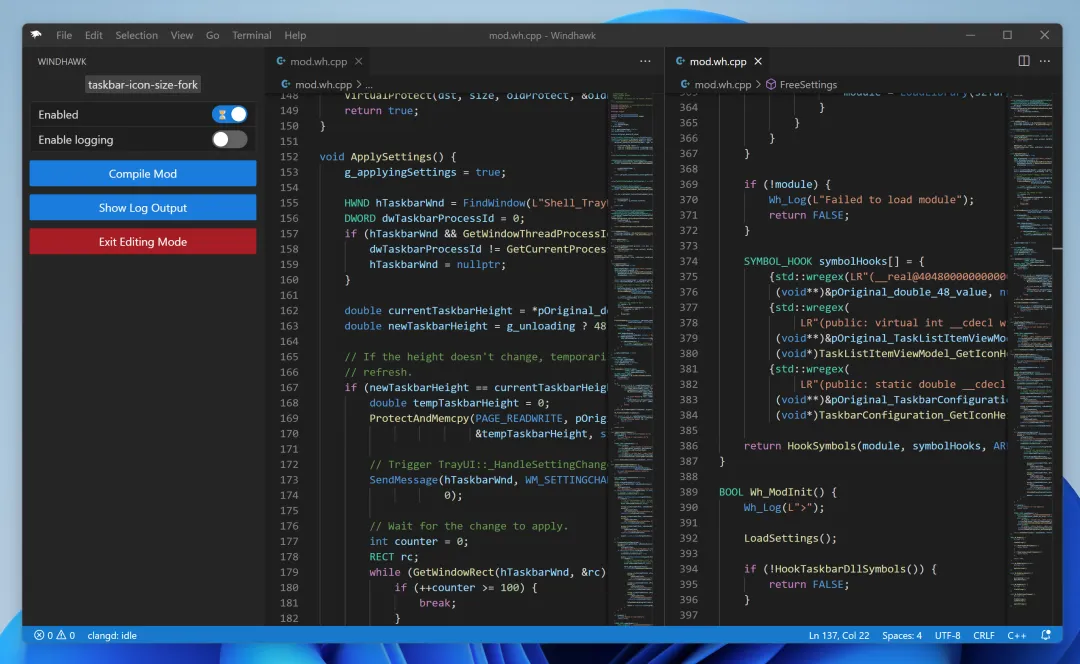
Task: Turn on the Enable logging switch
Action: 230,139
